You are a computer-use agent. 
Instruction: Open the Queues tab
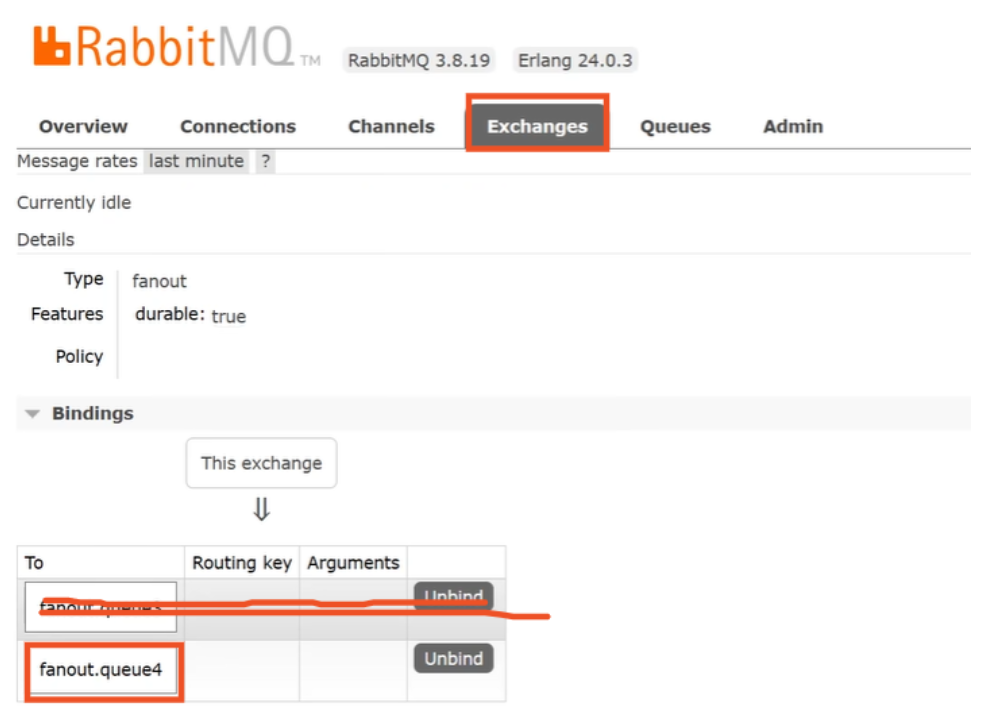(675, 126)
